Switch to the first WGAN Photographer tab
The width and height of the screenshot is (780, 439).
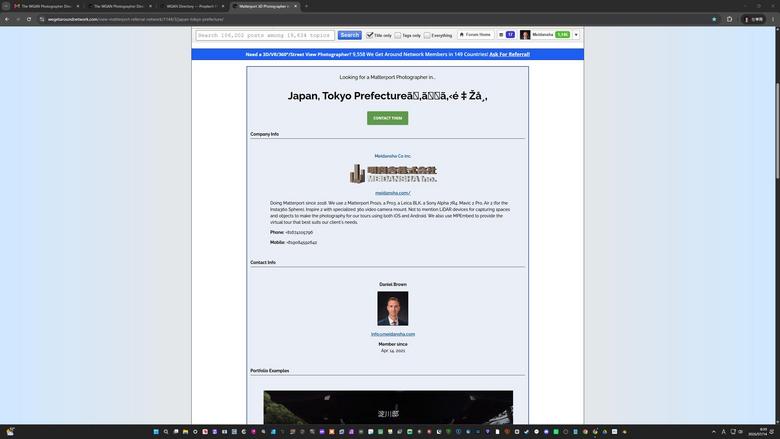tap(46, 6)
